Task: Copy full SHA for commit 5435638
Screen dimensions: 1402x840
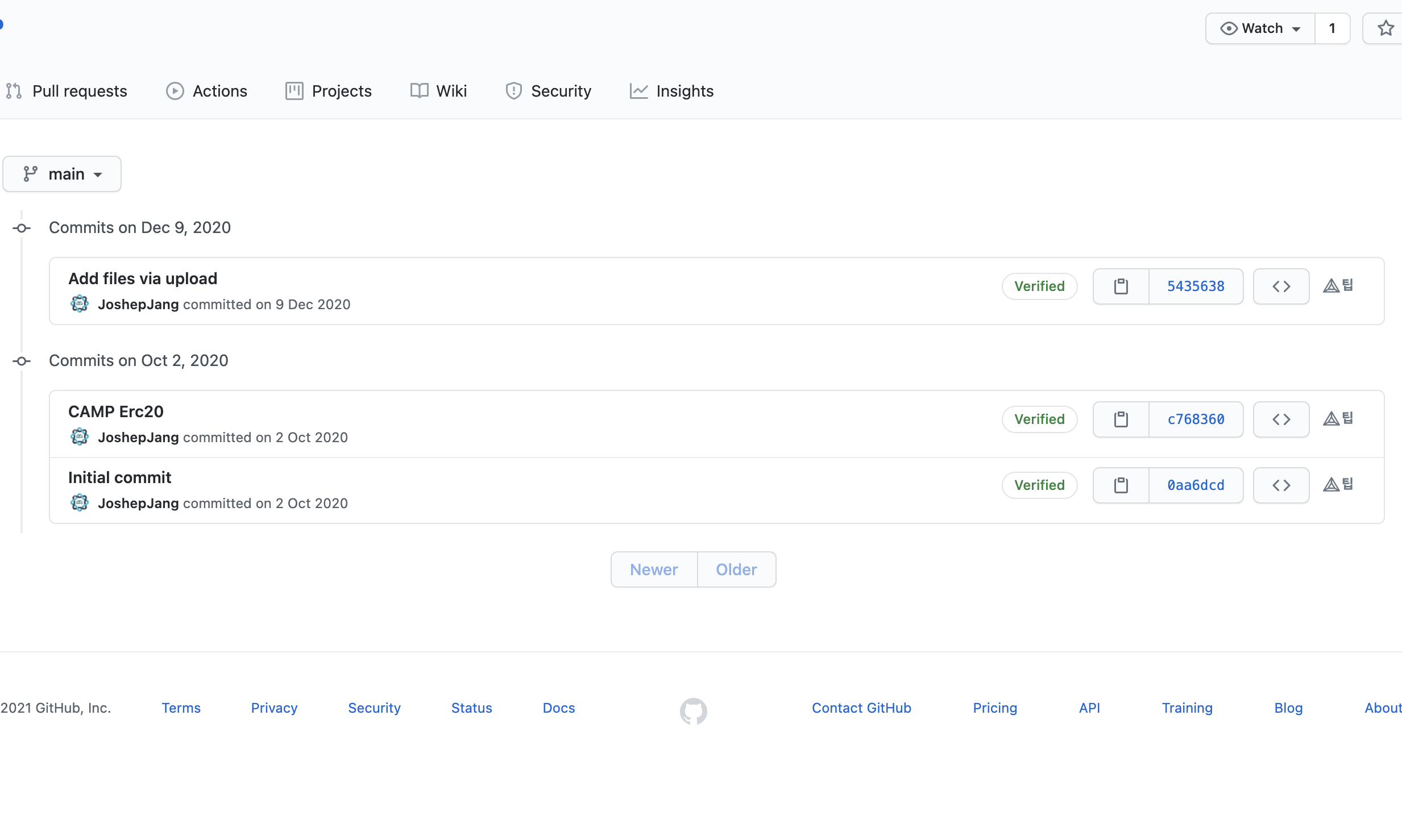Action: (1121, 286)
